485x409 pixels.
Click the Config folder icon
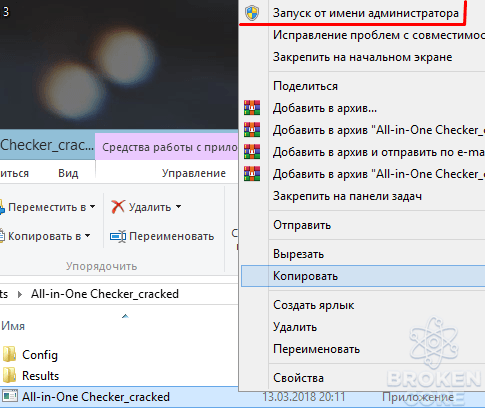pyautogui.click(x=9, y=354)
